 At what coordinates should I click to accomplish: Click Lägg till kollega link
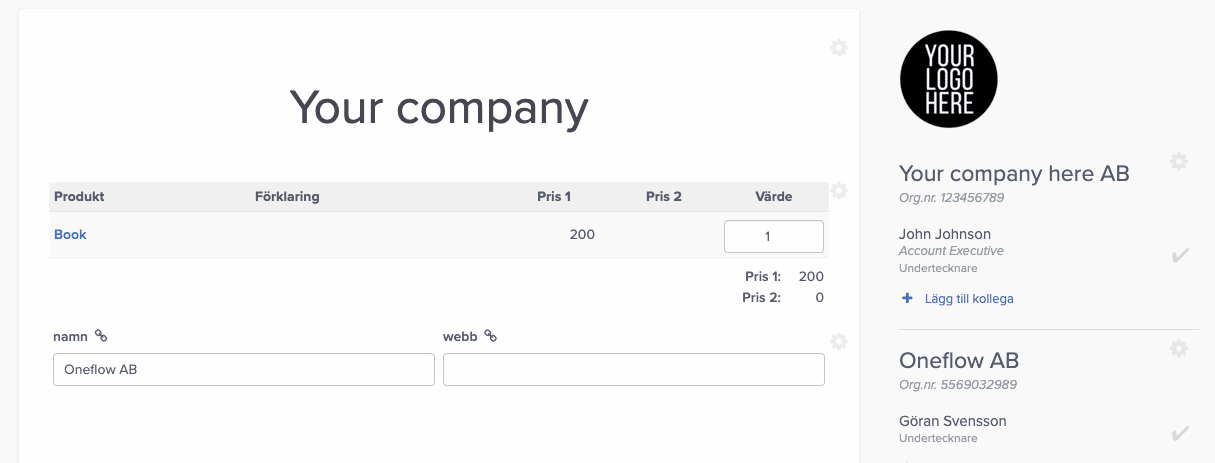click(x=969, y=298)
